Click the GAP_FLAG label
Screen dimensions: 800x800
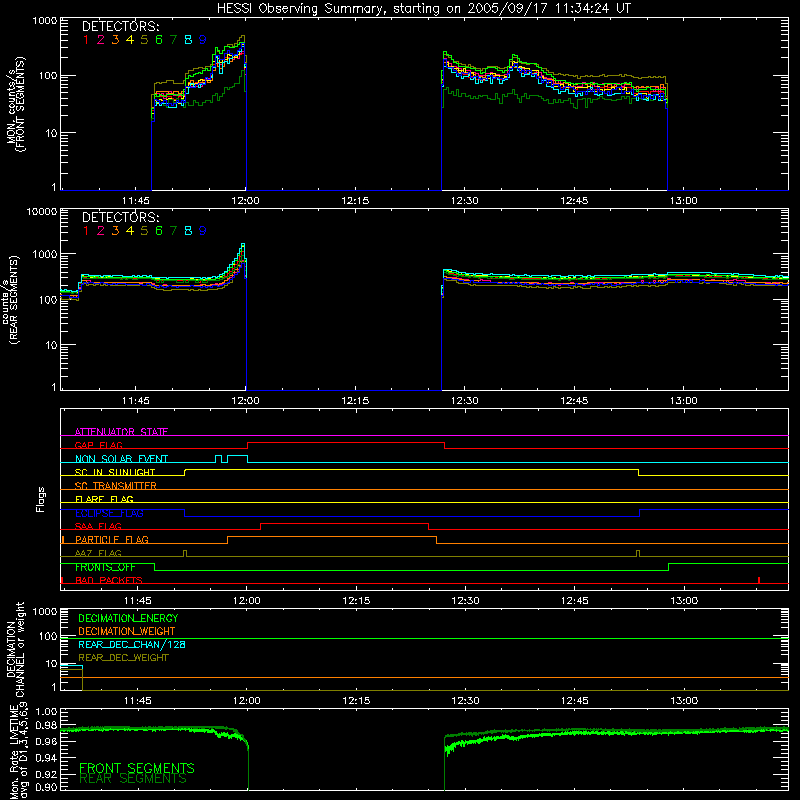[98, 445]
